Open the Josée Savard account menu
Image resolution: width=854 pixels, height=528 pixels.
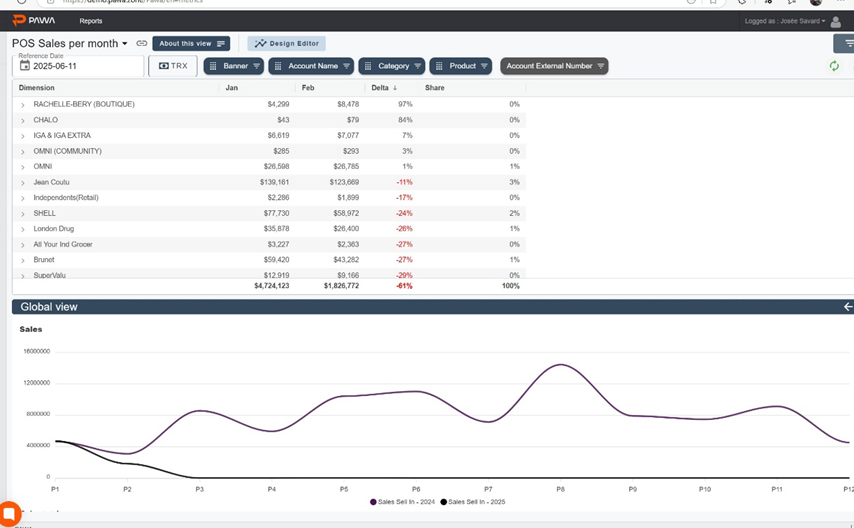(x=785, y=21)
